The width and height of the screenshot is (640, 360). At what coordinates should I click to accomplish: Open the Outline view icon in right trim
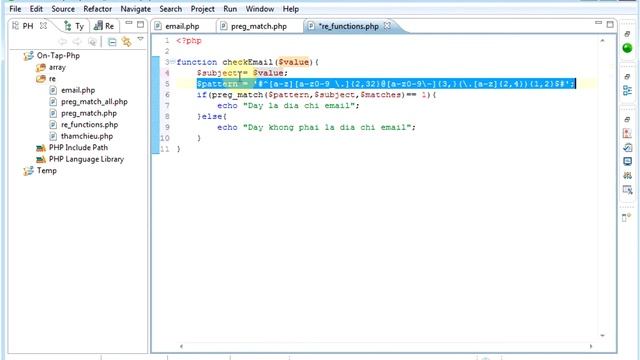[x=627, y=90]
